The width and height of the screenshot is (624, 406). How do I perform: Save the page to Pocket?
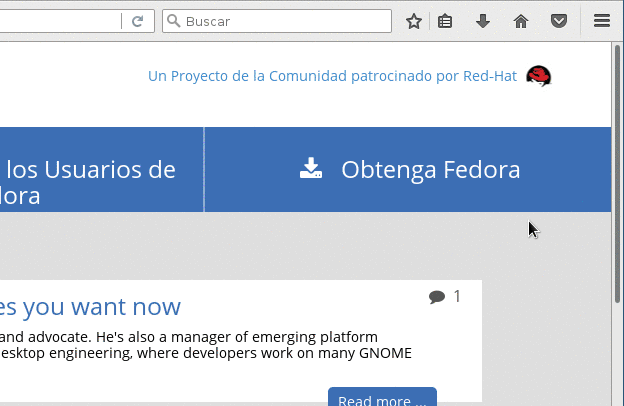(x=560, y=21)
